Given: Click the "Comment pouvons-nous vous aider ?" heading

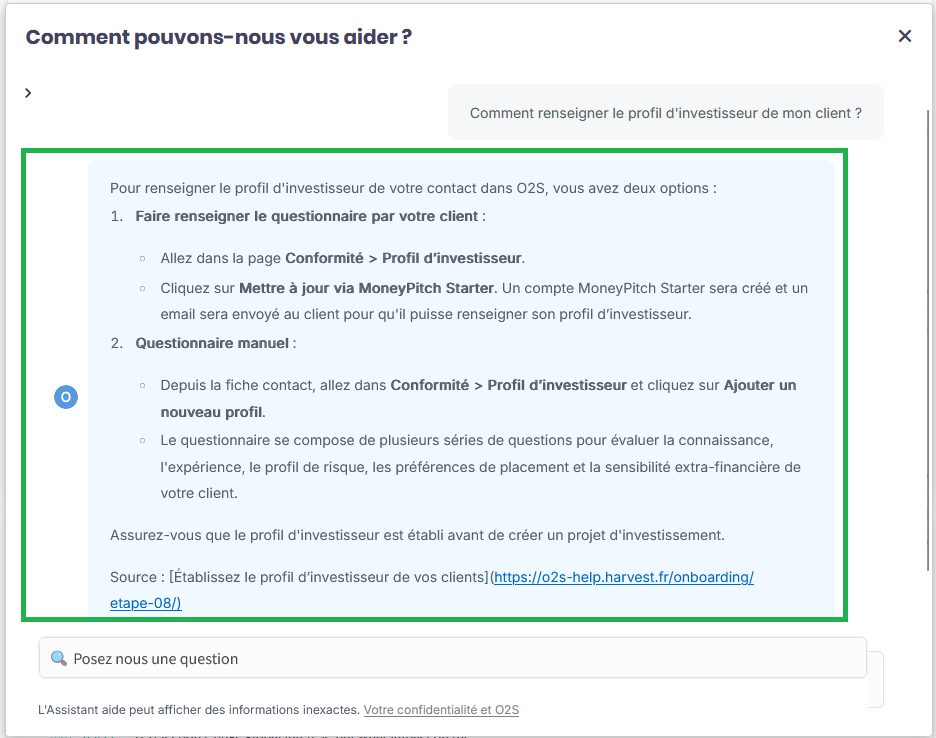Looking at the screenshot, I should [219, 37].
